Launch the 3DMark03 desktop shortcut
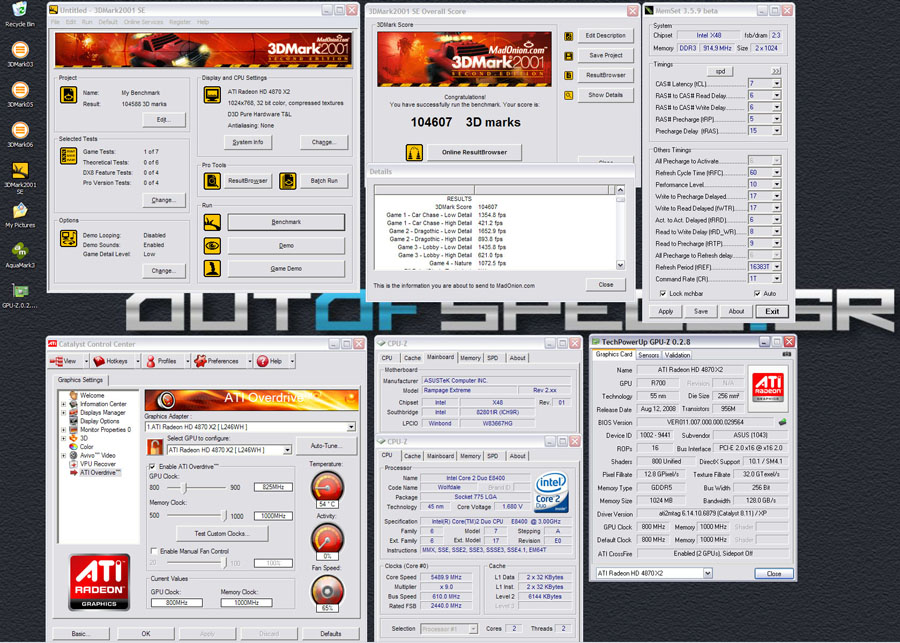900x643 pixels. [x=20, y=50]
